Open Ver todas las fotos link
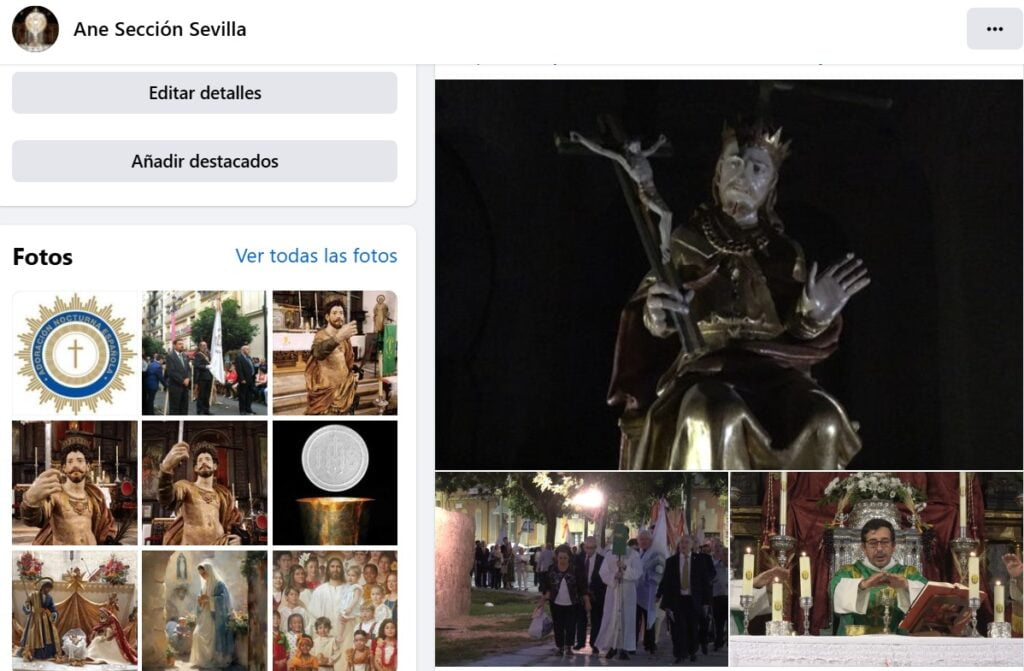Screen dimensions: 1024x671 point(316,256)
